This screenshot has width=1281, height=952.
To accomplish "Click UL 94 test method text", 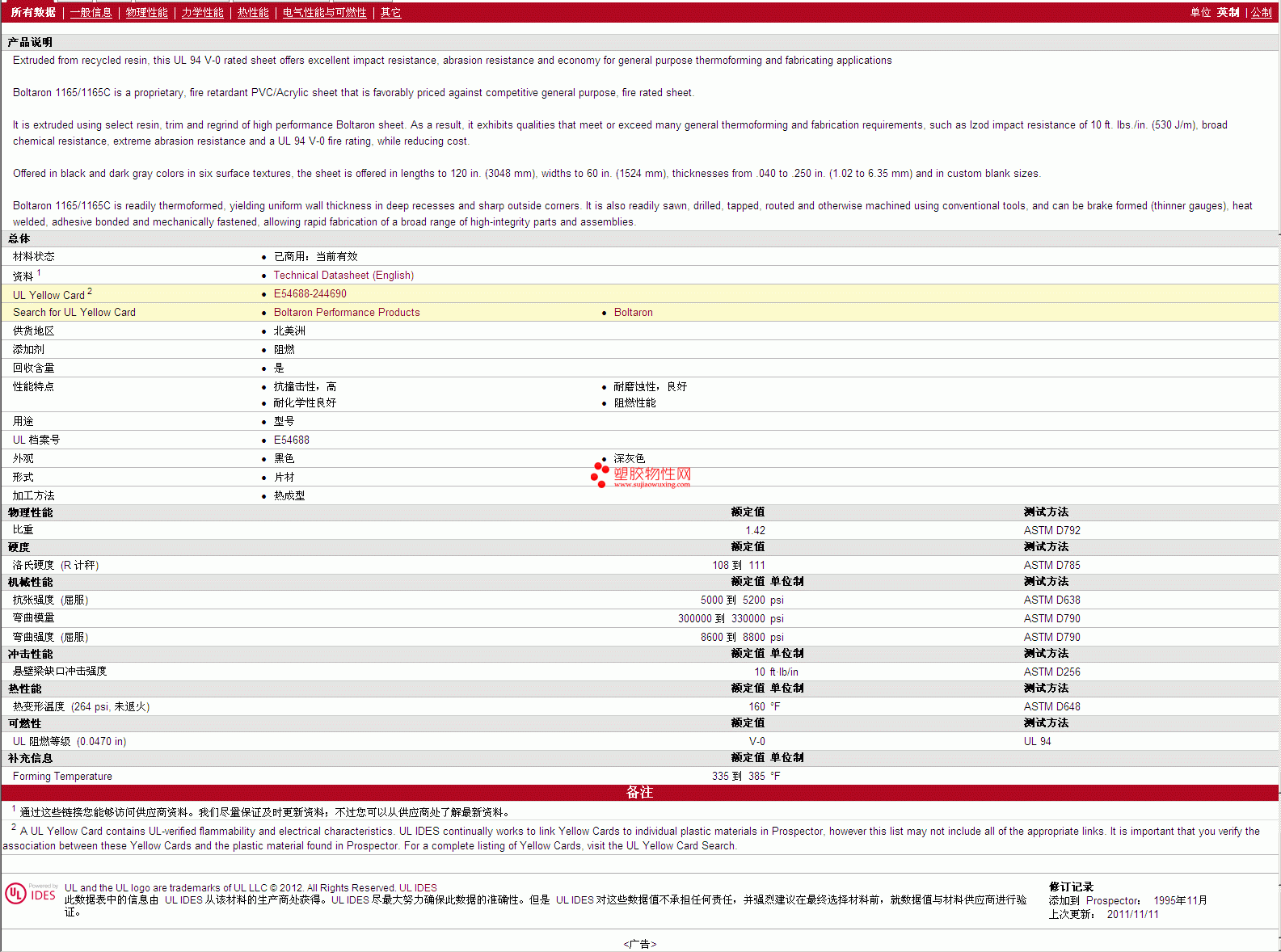I will tap(1037, 741).
